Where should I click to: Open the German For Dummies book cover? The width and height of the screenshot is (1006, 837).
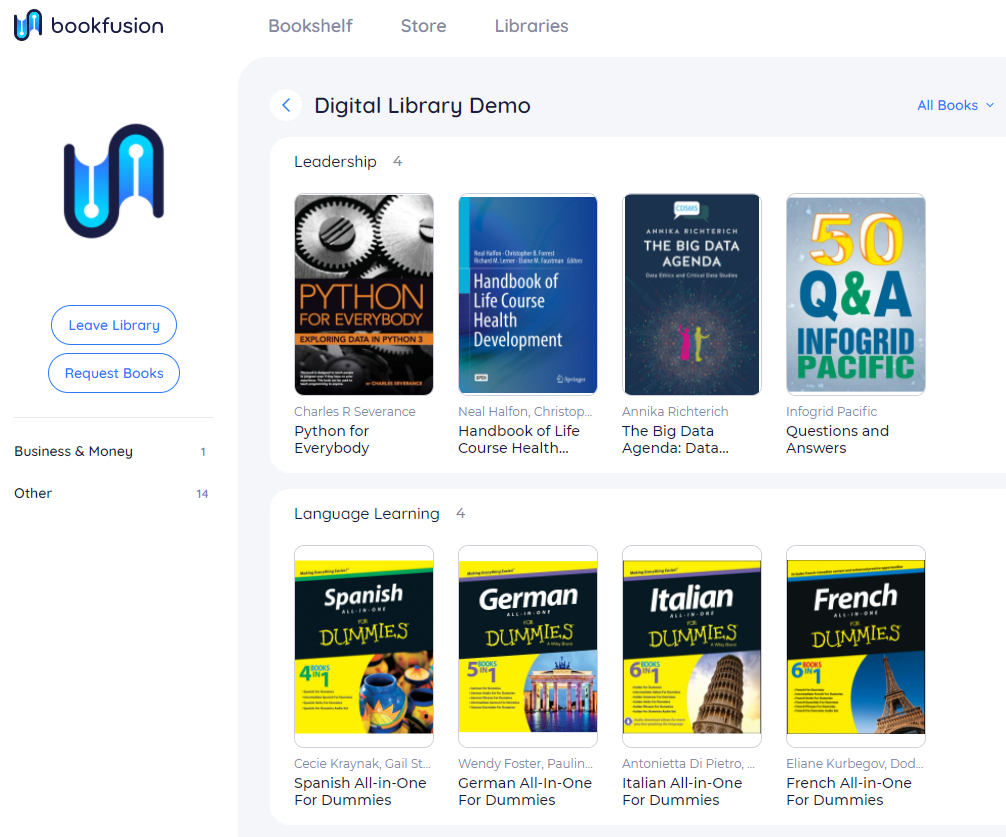(x=527, y=647)
